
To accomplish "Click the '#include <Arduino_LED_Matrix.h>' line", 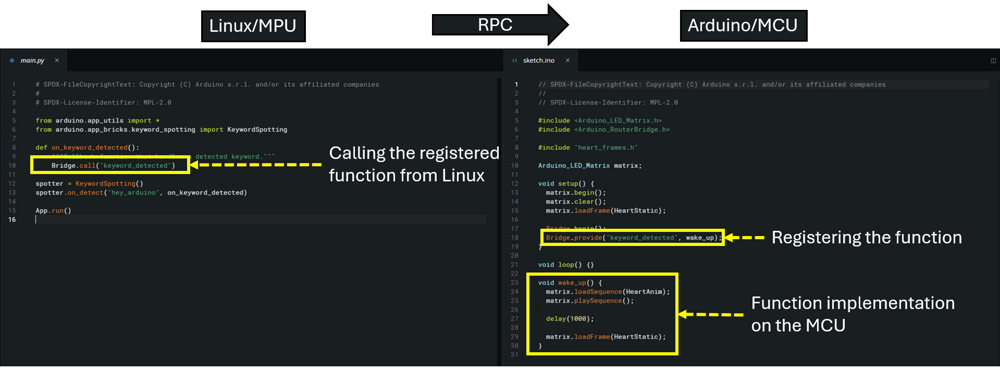I will pyautogui.click(x=600, y=120).
